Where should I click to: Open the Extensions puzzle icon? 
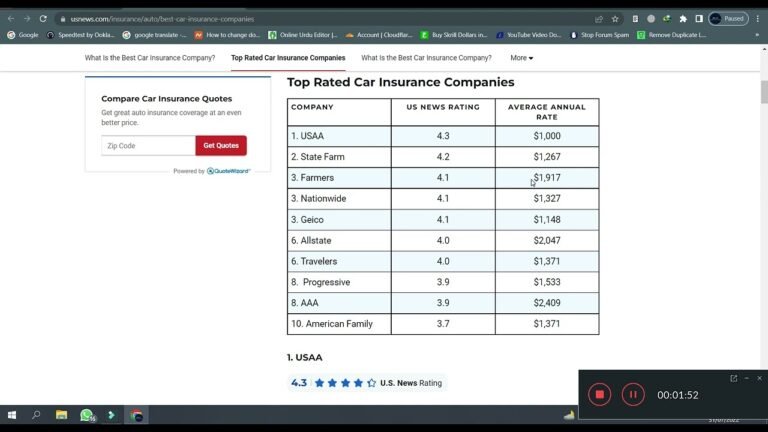pyautogui.click(x=683, y=19)
